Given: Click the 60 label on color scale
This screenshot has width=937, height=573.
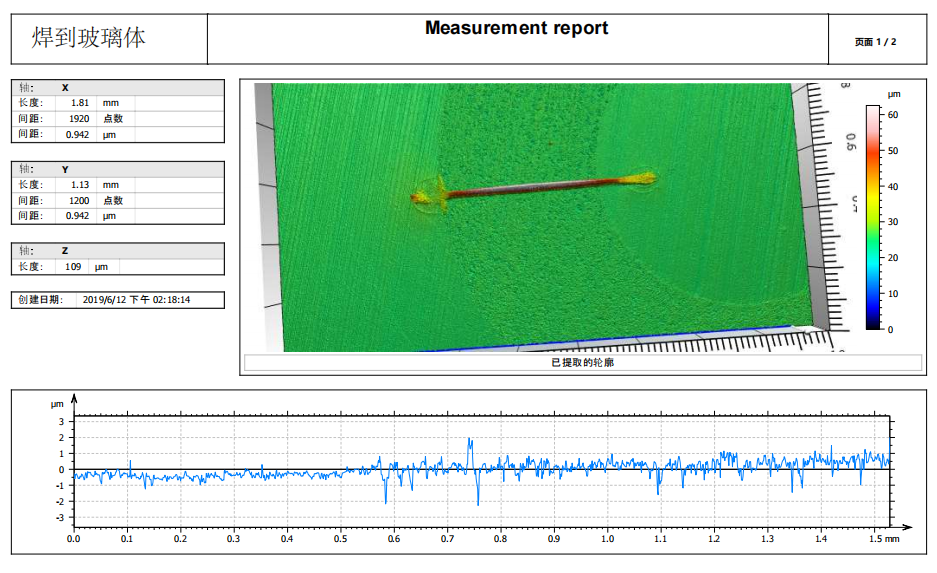Looking at the screenshot, I should [x=893, y=115].
